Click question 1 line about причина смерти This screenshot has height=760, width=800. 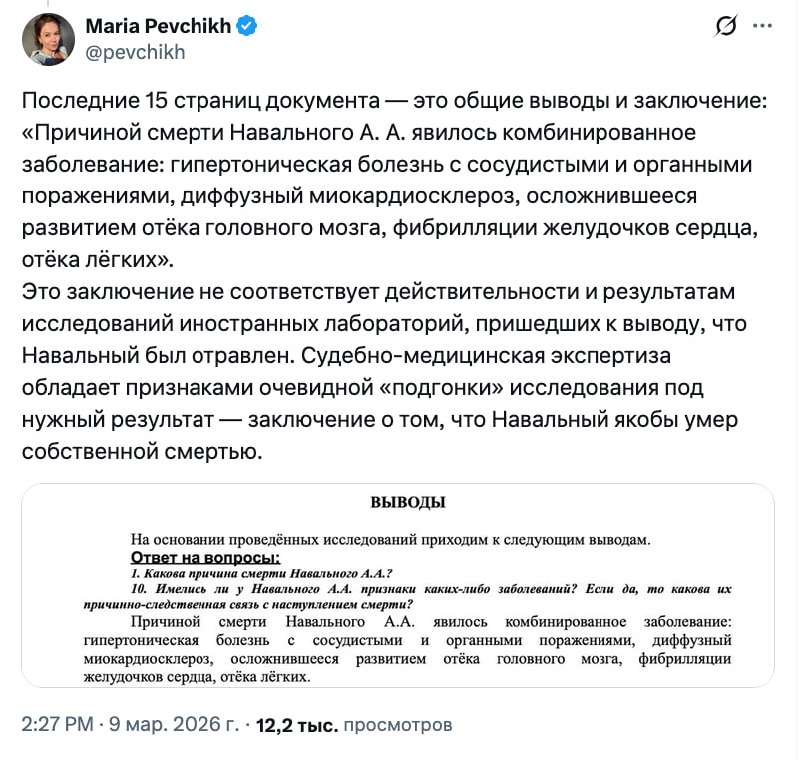pos(260,573)
